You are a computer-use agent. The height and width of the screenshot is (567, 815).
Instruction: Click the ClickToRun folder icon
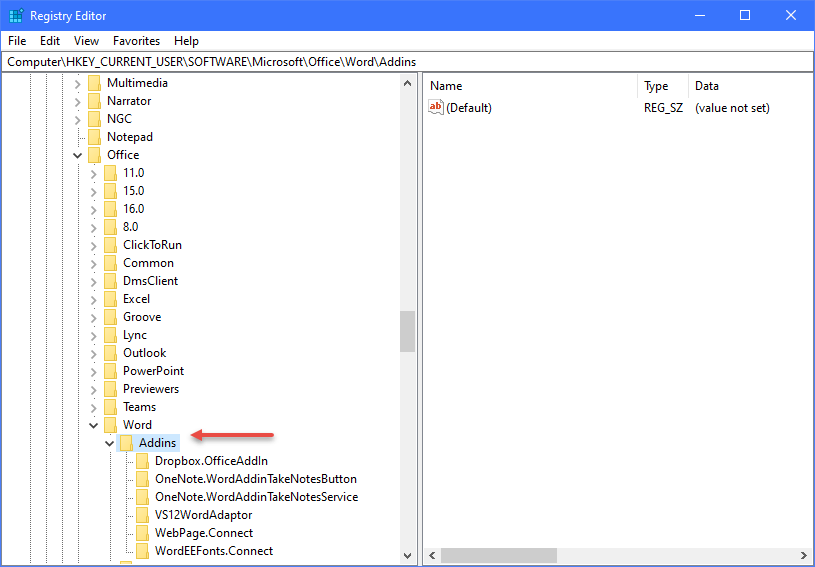click(x=110, y=245)
